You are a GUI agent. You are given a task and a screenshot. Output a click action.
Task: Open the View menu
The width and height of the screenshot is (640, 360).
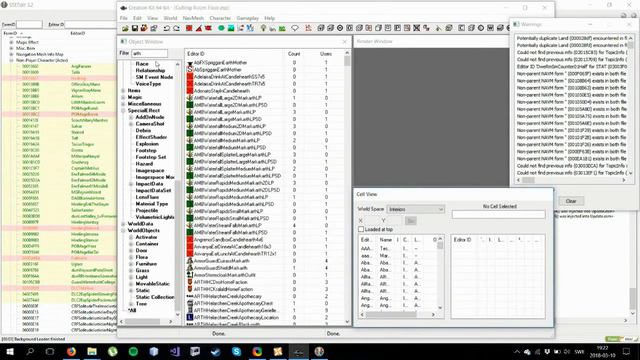[x=152, y=18]
